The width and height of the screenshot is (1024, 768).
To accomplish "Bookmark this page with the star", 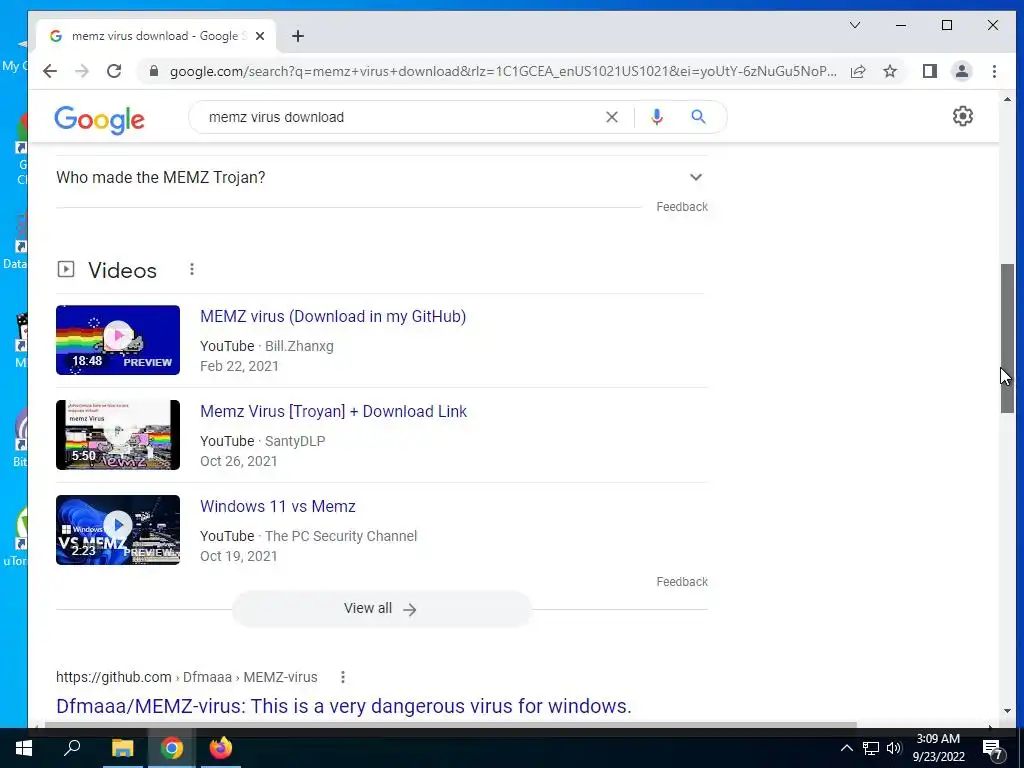I will (x=890, y=71).
